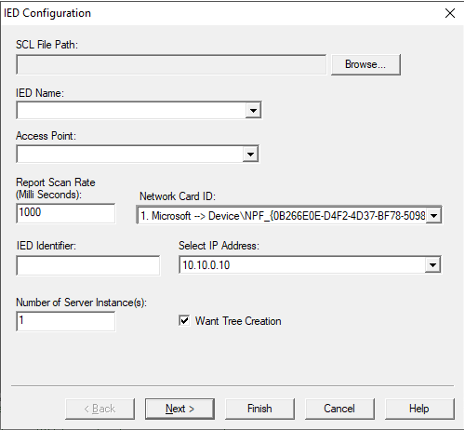Click the 10.10.0.10 IP address value
Image resolution: width=464 pixels, height=430 pixels.
tap(206, 265)
